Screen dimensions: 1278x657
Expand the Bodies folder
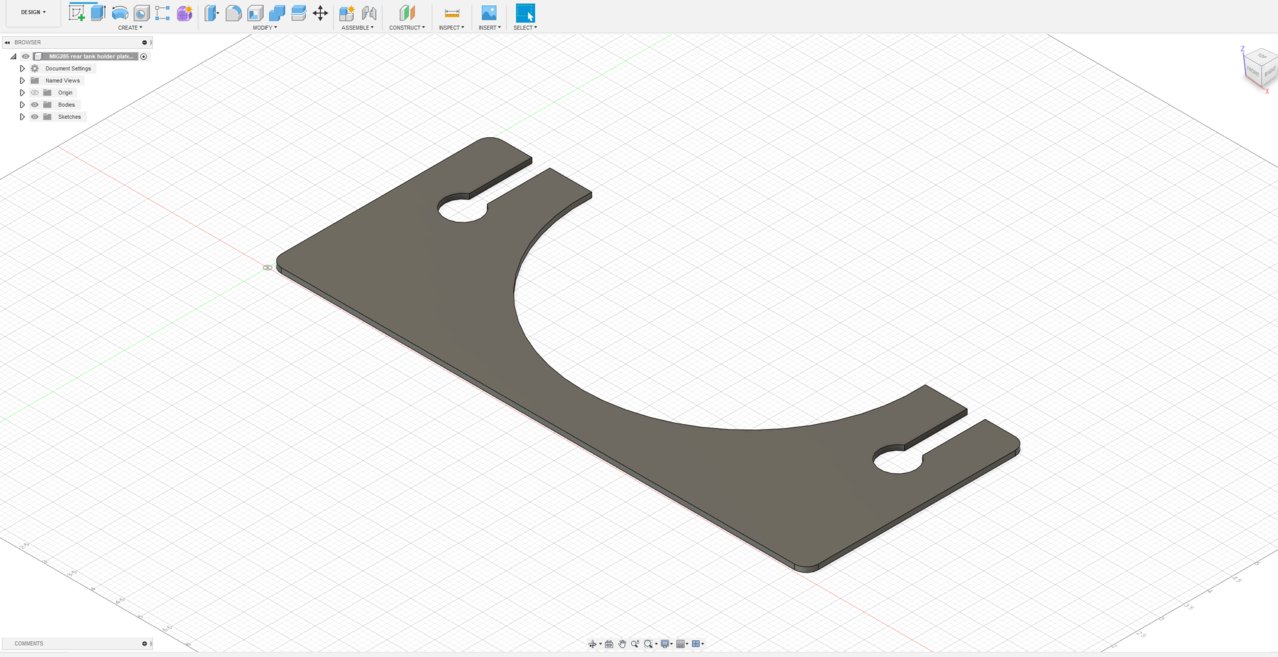pyautogui.click(x=22, y=104)
